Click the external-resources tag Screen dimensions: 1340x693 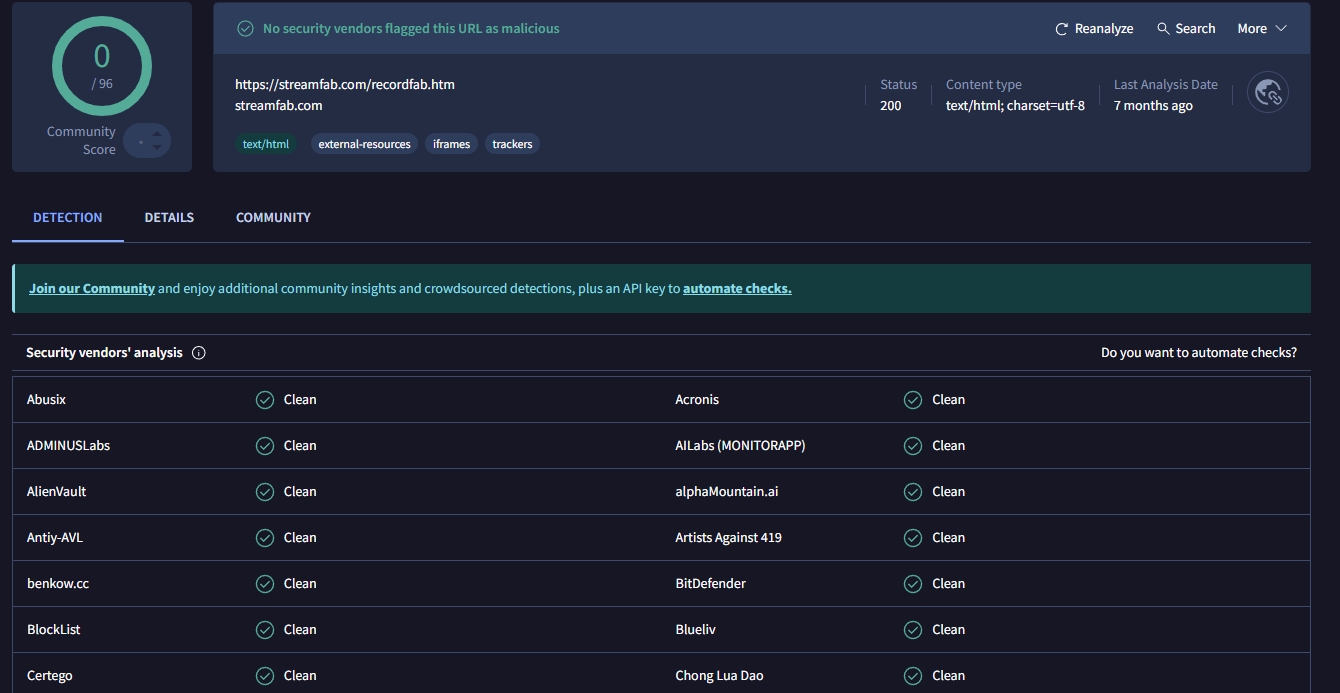364,144
